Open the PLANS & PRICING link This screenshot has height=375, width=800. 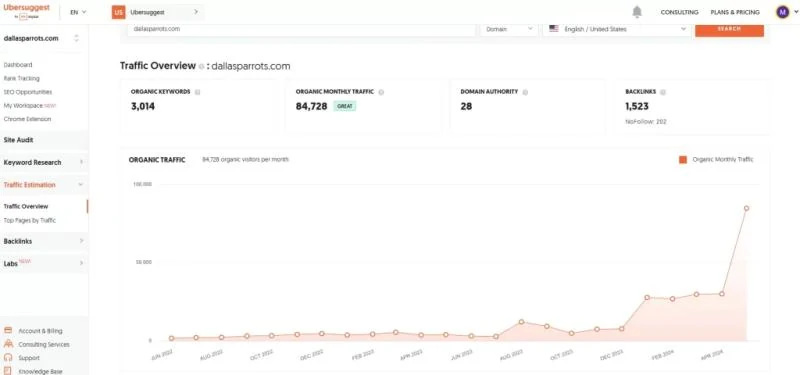click(x=735, y=12)
